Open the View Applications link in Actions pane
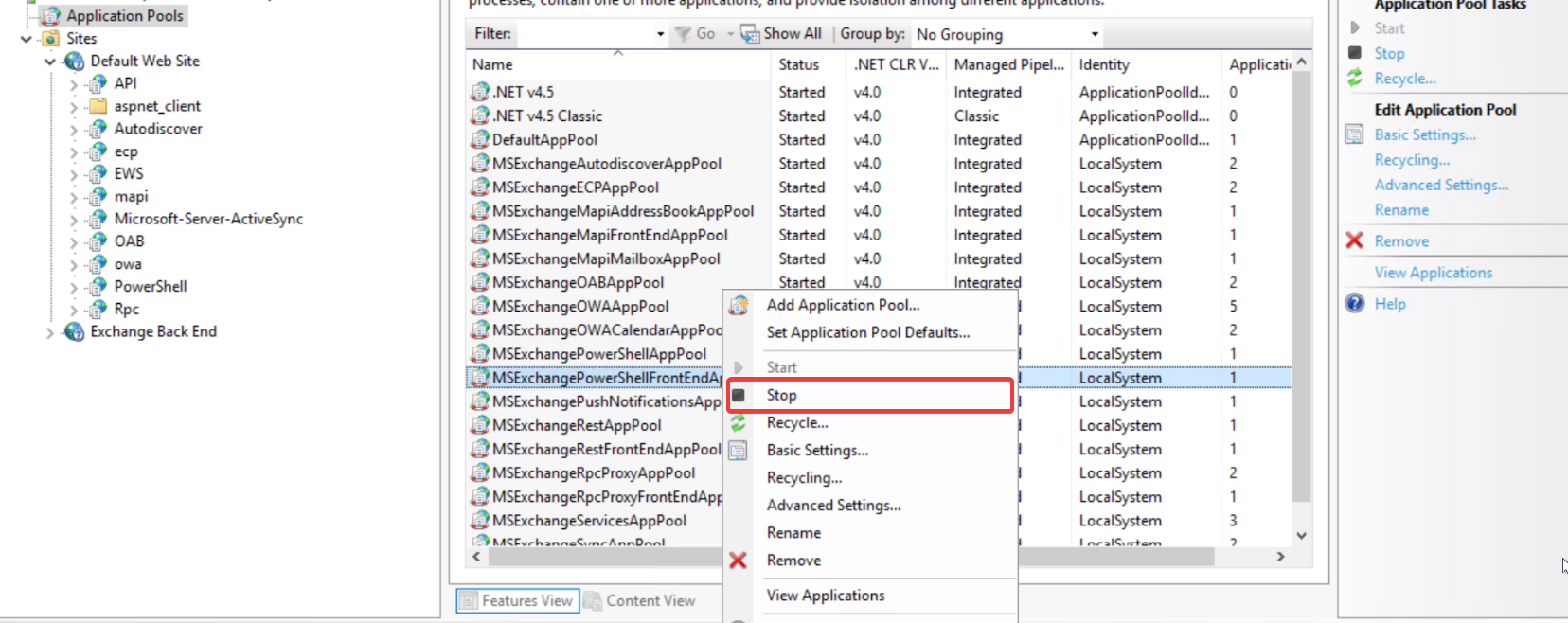1568x623 pixels. point(1433,273)
